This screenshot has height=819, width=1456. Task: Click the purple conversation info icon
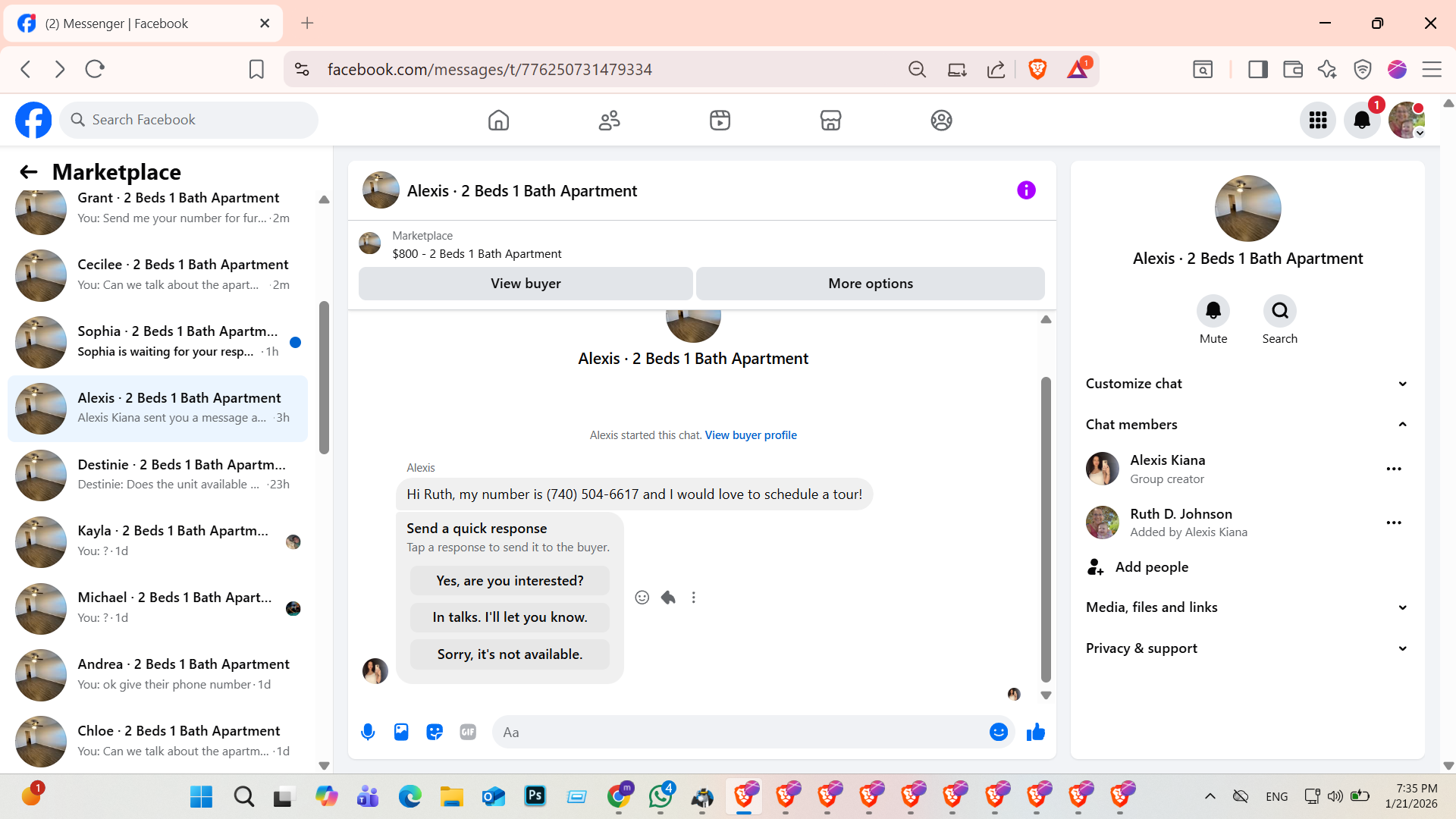1026,190
